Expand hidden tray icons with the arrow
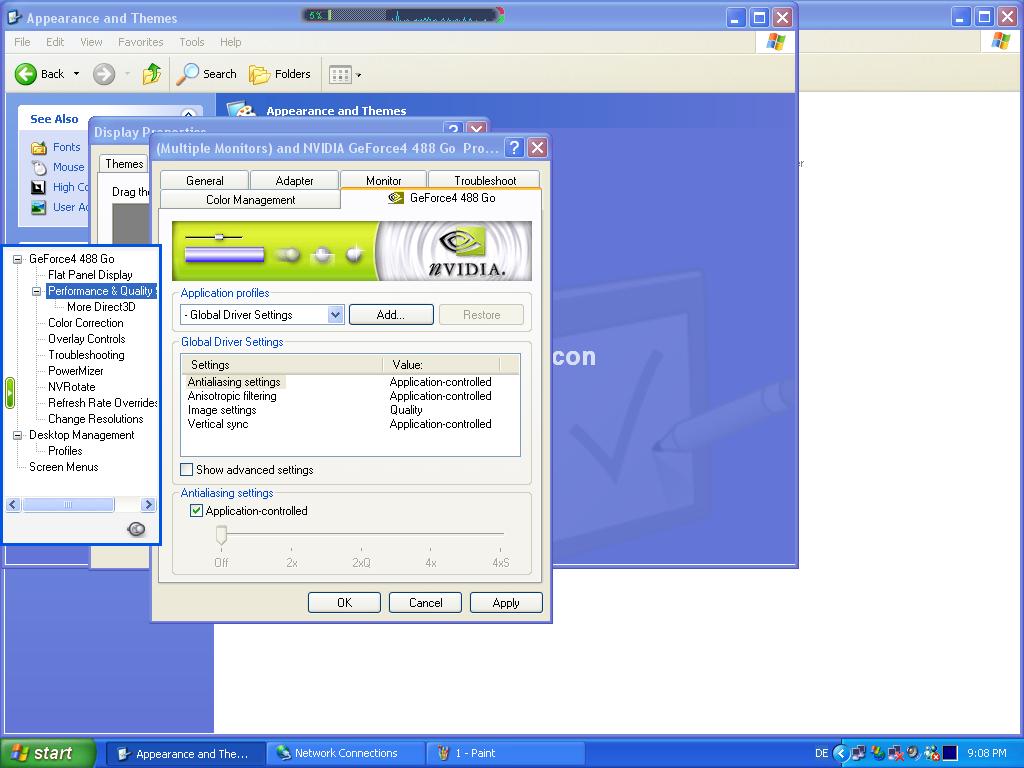Screen dimensions: 1024x768 841,753
